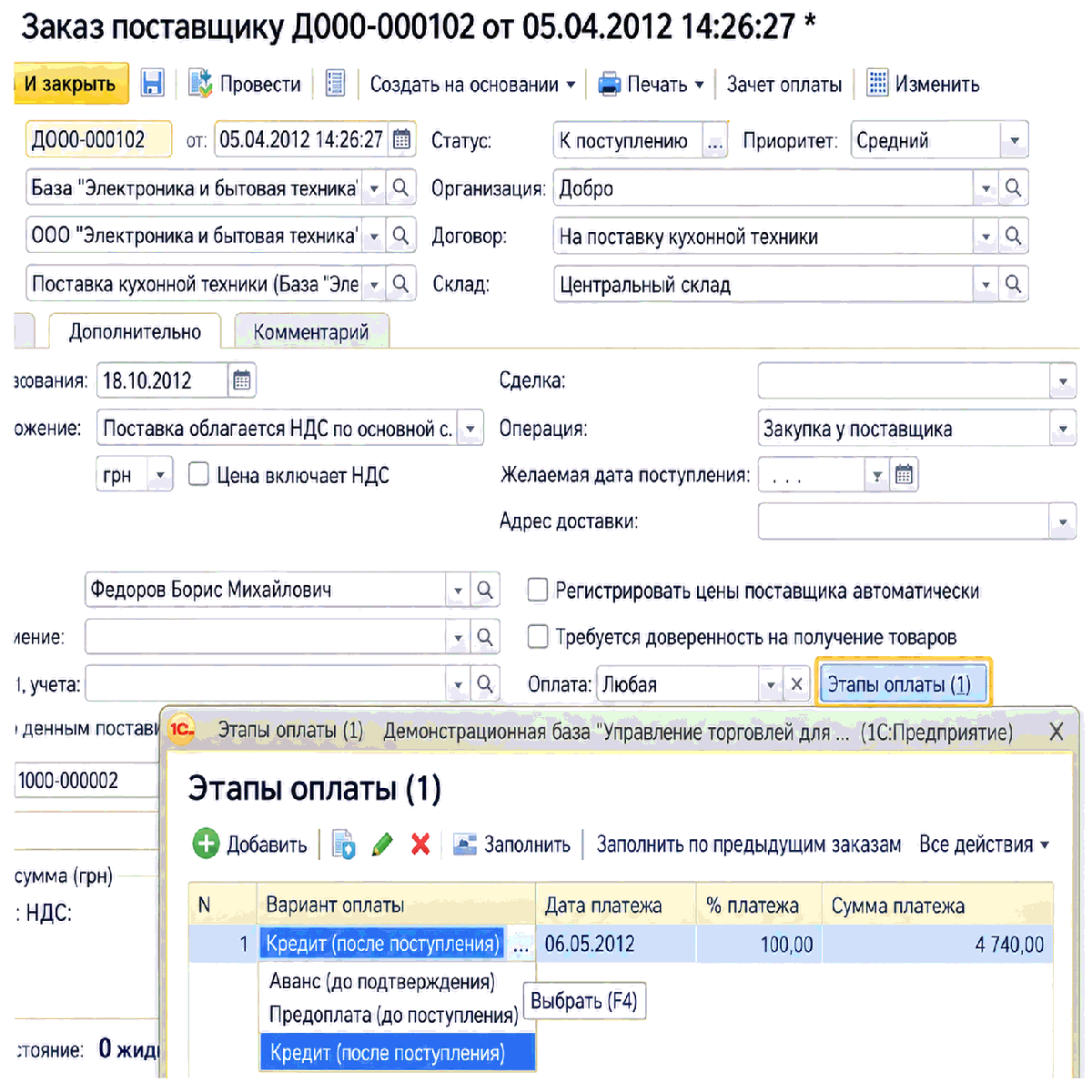Viewport: 1092px width, 1092px height.
Task: Toggle Цена включает НДС checkbox
Action: pos(198,474)
